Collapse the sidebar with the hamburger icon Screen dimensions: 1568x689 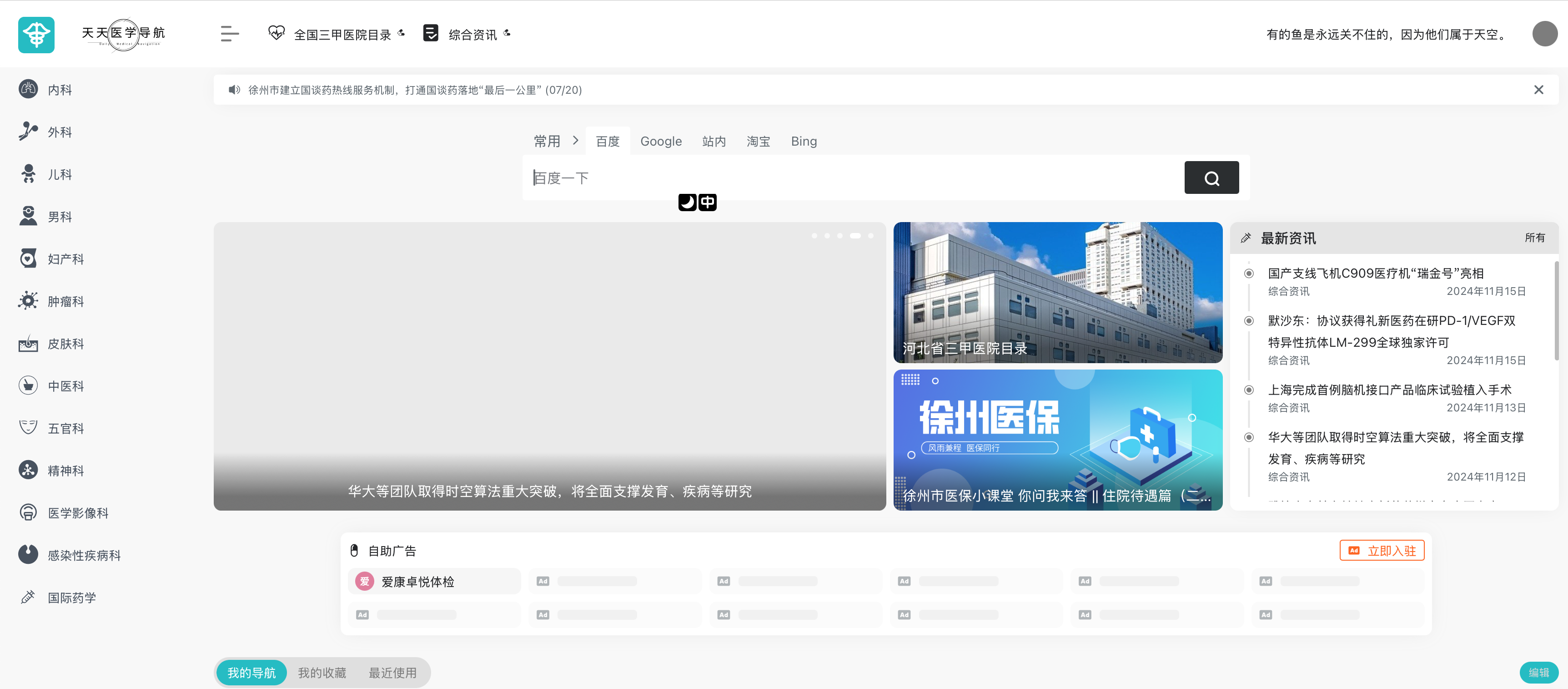tap(230, 34)
